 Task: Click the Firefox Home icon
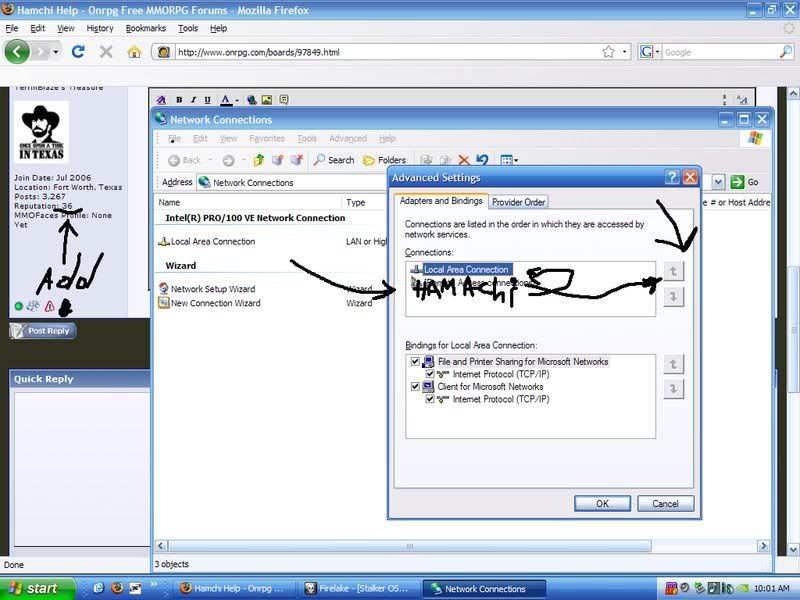tap(134, 51)
